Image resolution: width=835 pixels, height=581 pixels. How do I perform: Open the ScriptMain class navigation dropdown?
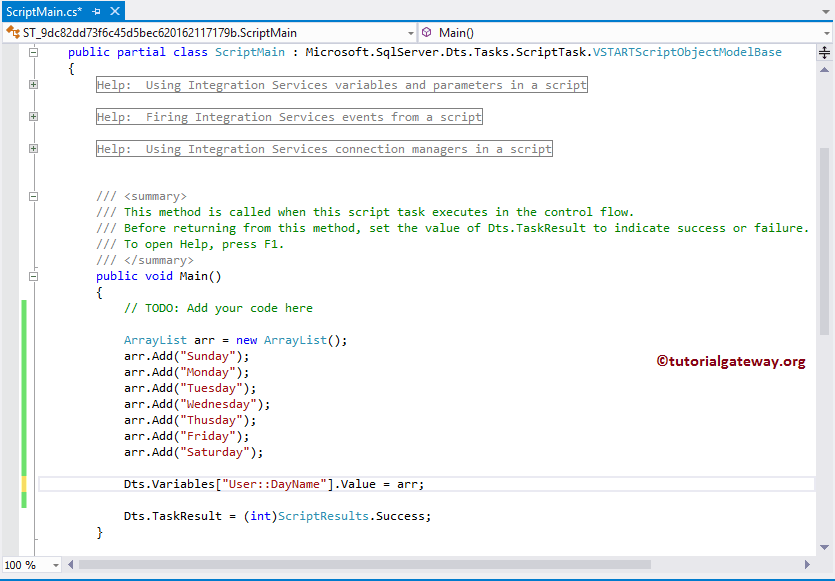[410, 32]
